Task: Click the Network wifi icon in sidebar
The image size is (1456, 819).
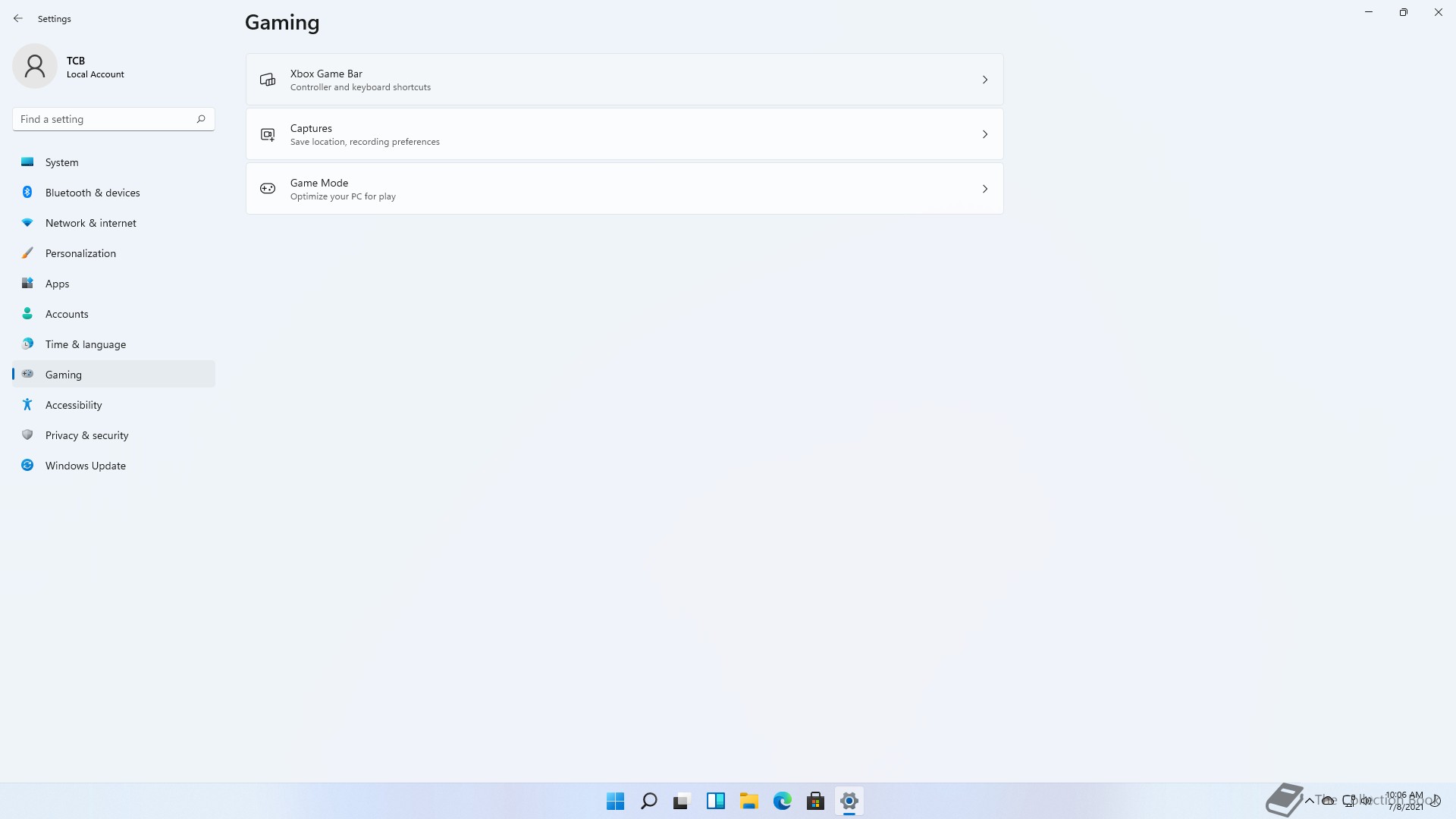Action: (27, 222)
